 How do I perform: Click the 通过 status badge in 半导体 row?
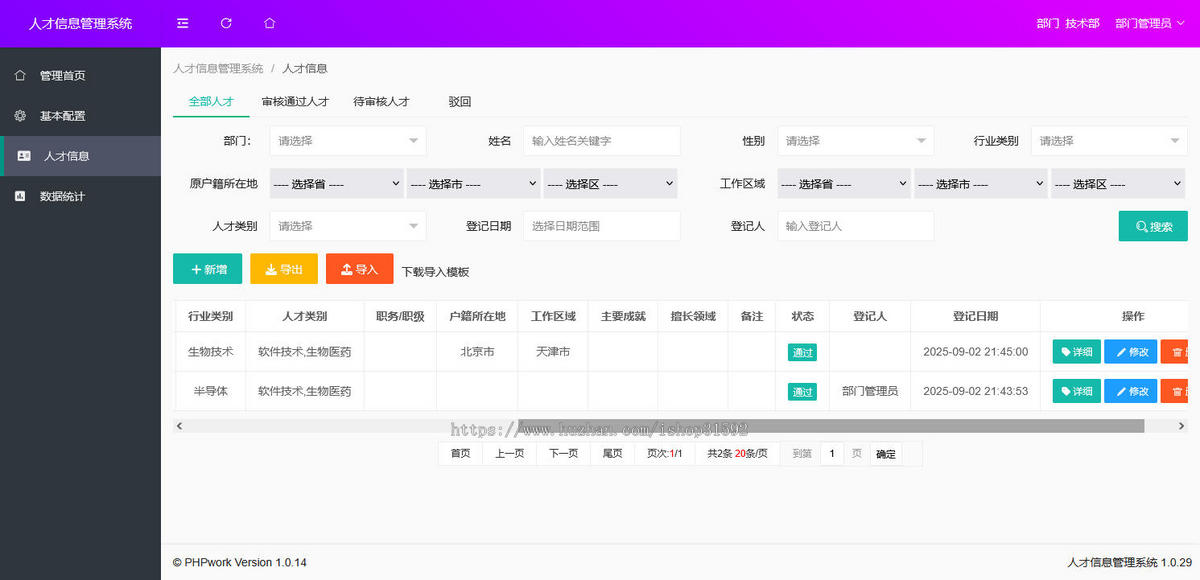(x=802, y=392)
